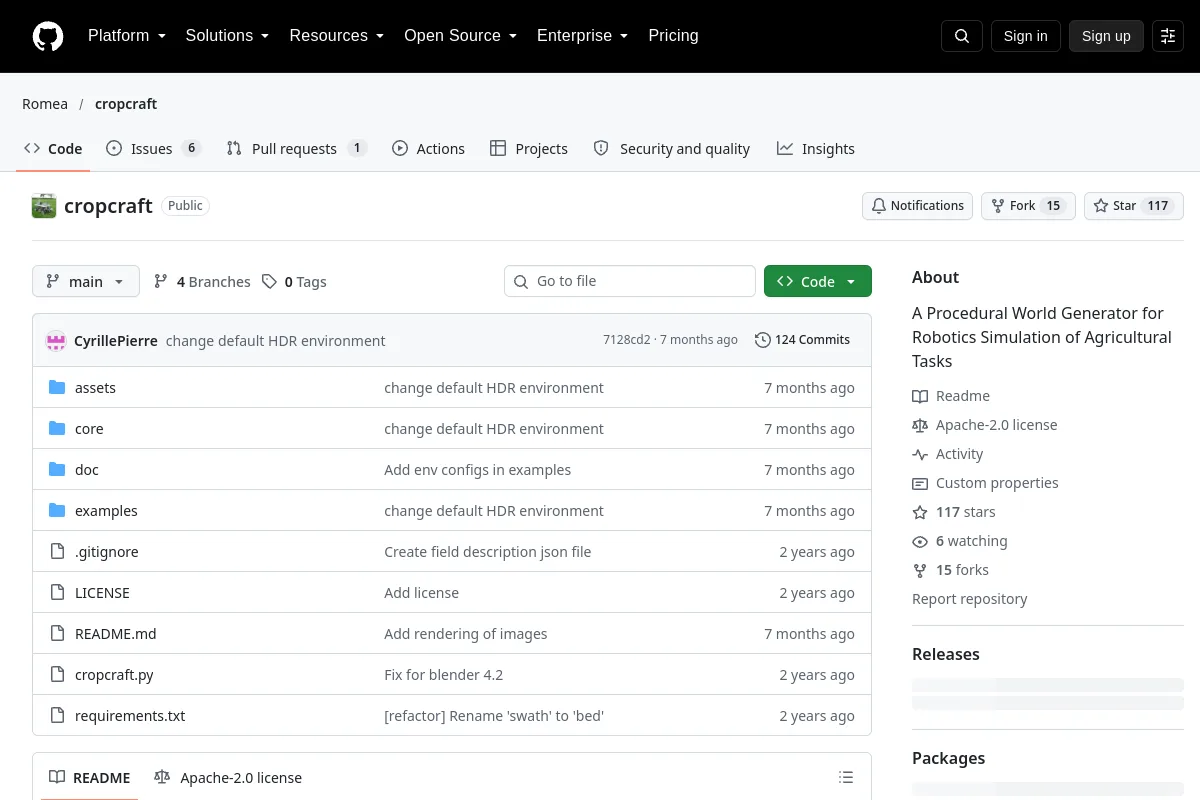Click the Notifications button
This screenshot has width=1200, height=800.
pyautogui.click(x=917, y=206)
